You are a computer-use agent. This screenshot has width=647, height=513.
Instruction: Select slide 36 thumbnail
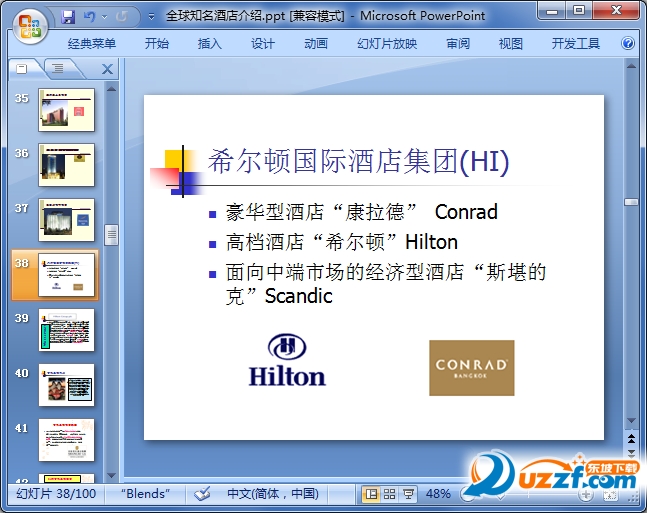(66, 165)
